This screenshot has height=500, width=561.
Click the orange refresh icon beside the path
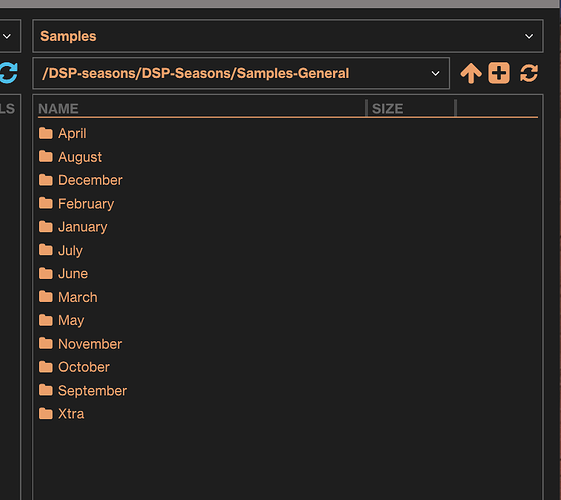click(529, 73)
